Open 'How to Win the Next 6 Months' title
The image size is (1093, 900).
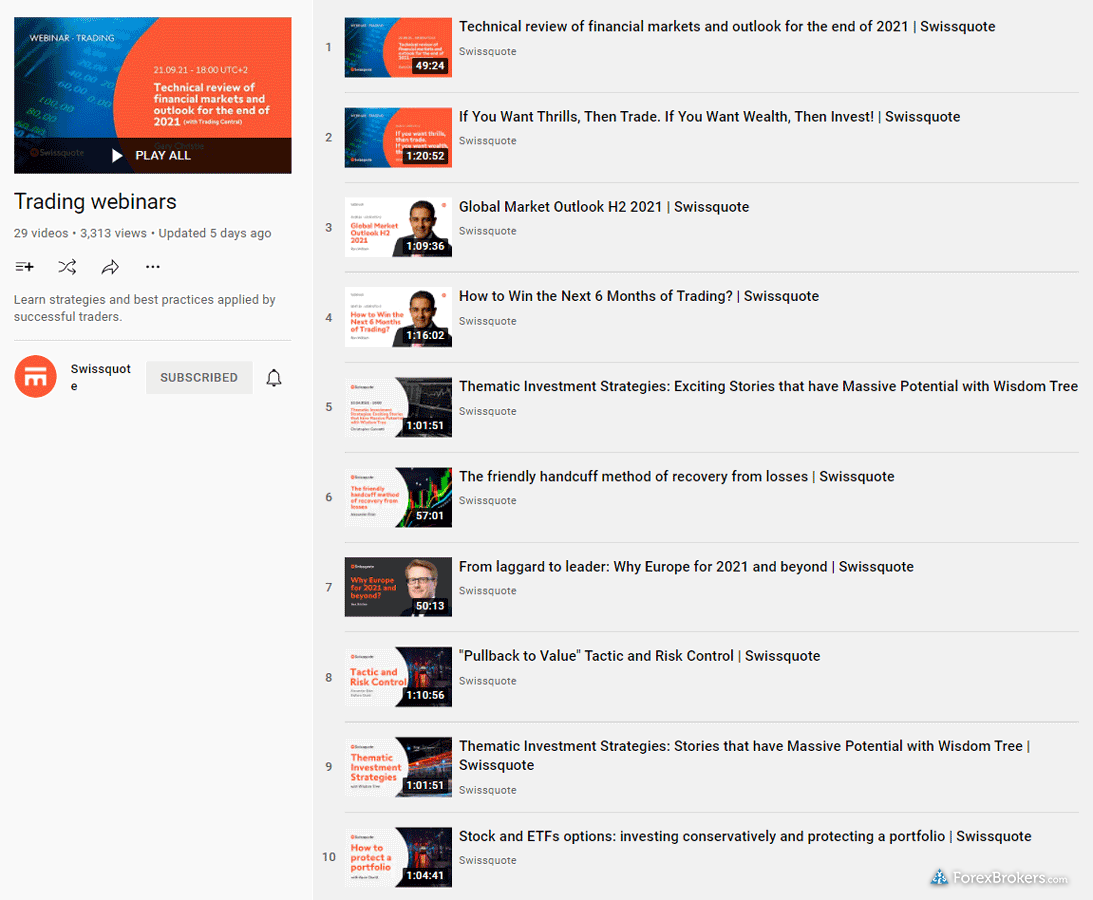[639, 296]
